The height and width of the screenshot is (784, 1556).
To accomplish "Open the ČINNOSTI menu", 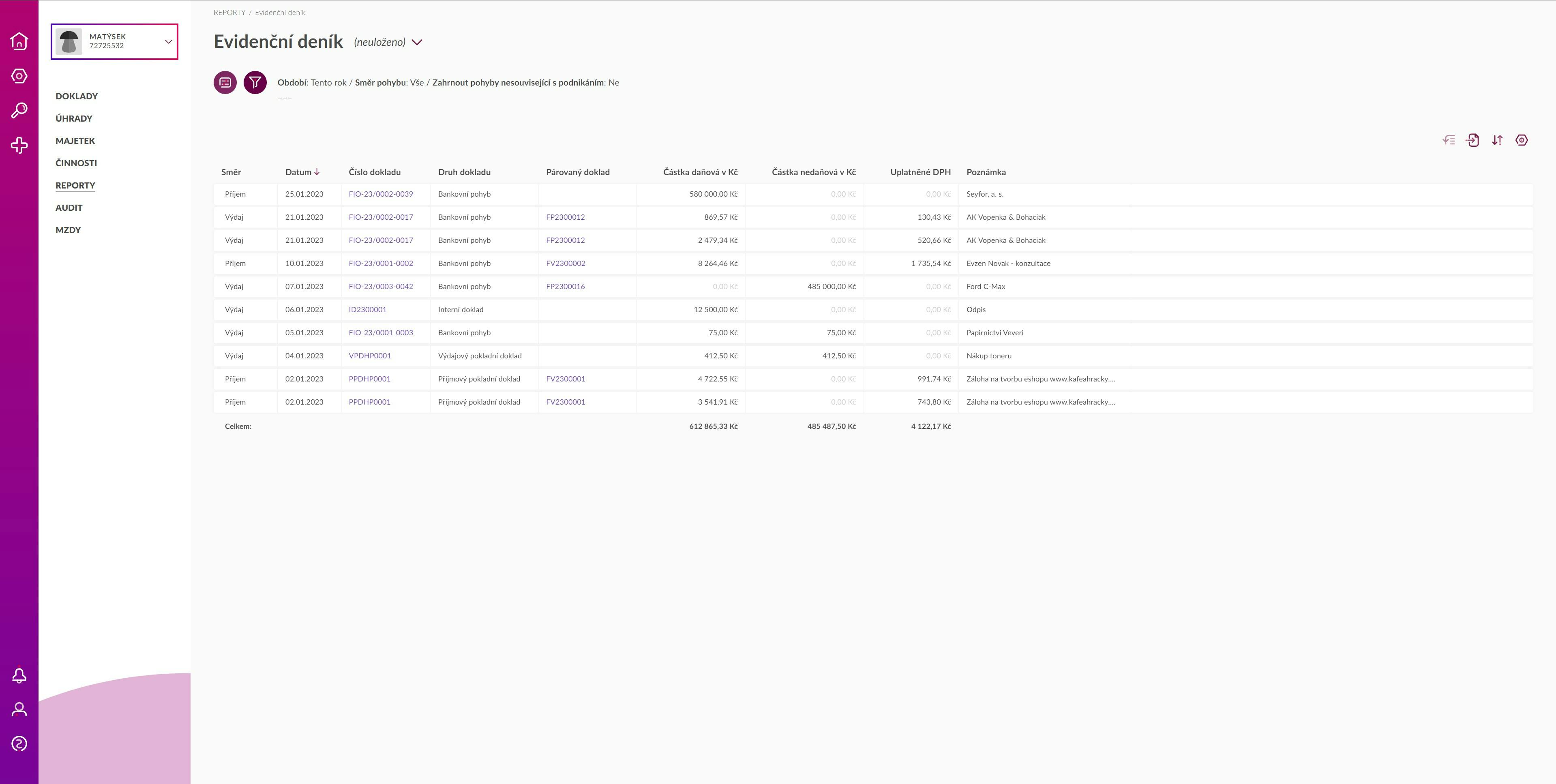I will coord(76,163).
